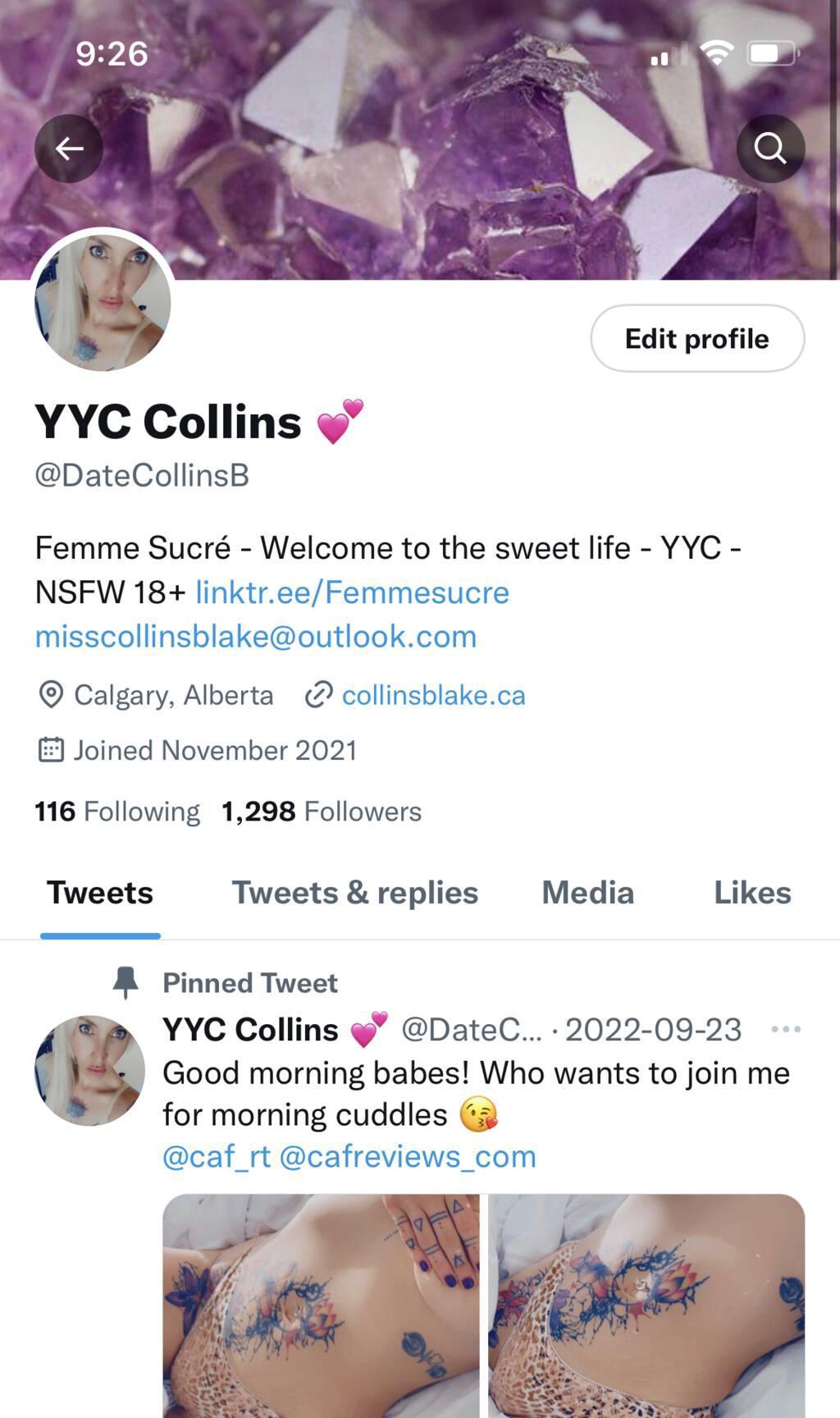
Task: Tap the calendar icon beside Joined date
Action: coord(51,750)
